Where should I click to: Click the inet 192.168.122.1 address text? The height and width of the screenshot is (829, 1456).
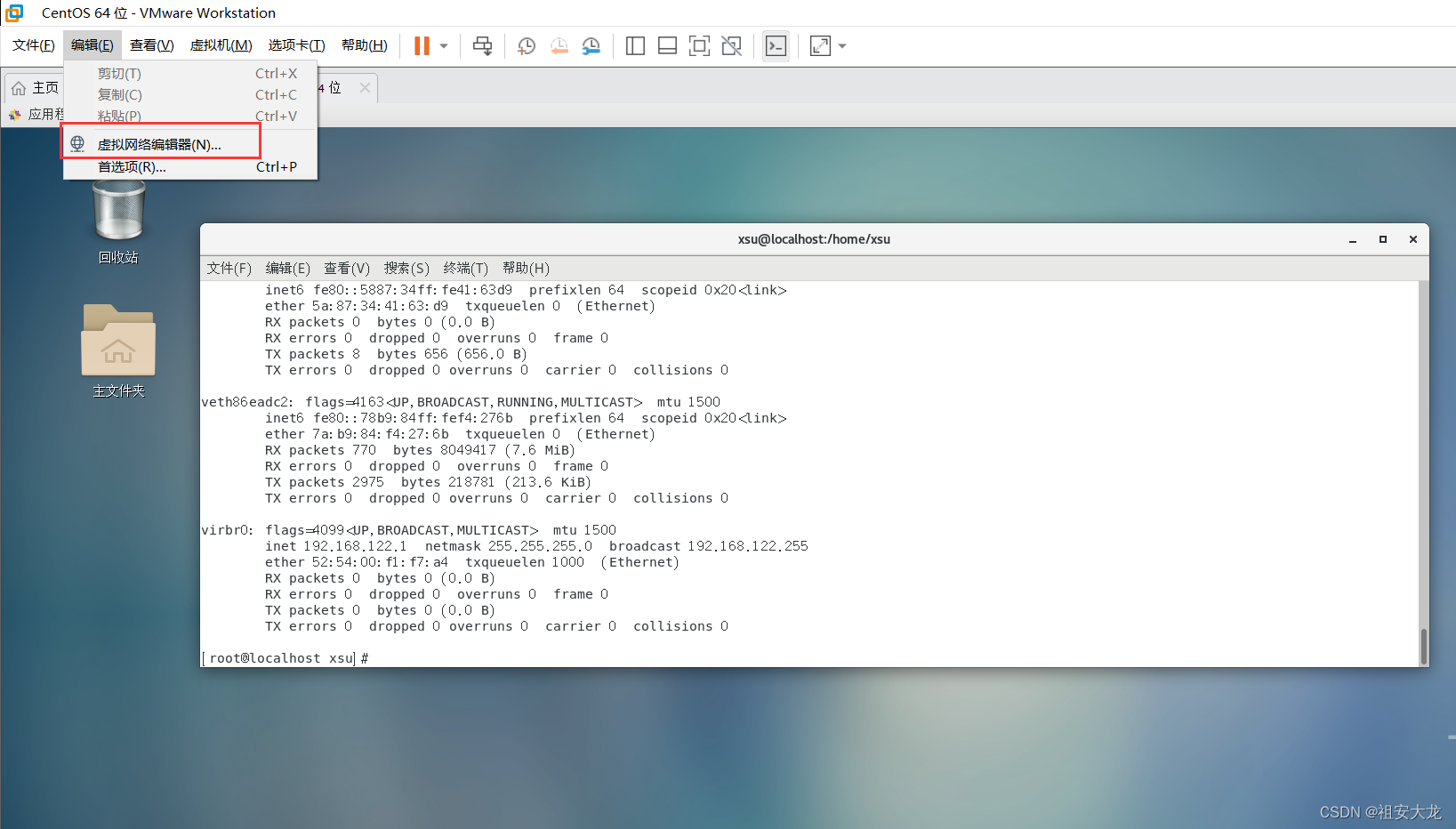[x=335, y=546]
